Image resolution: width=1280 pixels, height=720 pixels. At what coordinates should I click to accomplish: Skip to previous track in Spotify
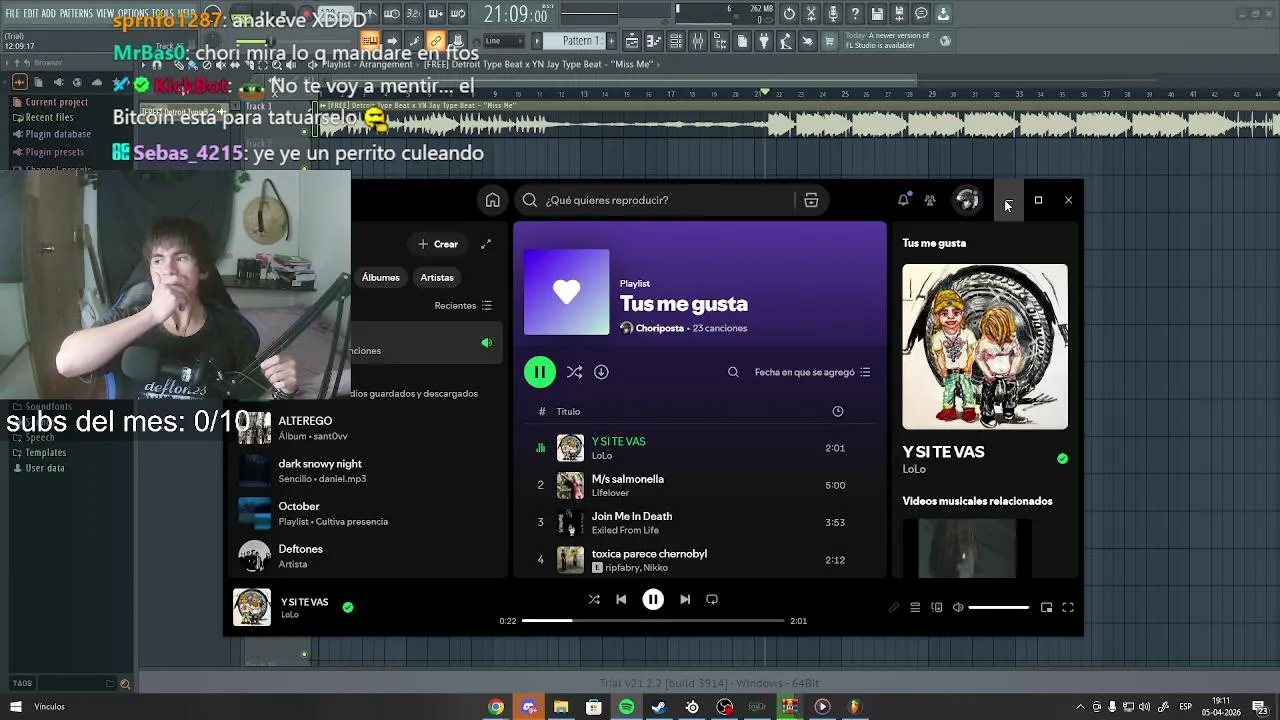click(621, 599)
